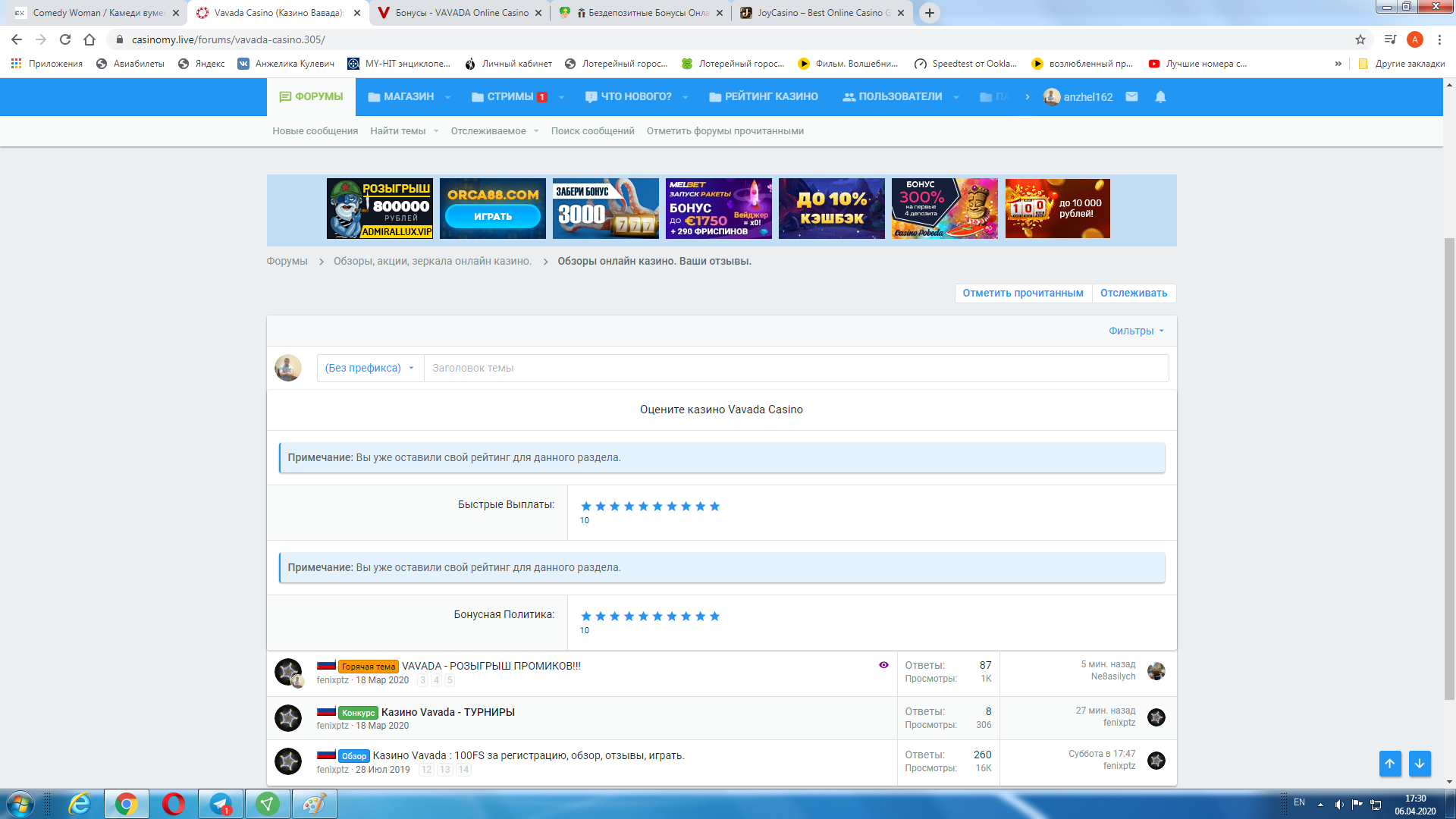Expand the Отслеживаемое submenu
This screenshot has width=1456, height=819.
(x=536, y=131)
